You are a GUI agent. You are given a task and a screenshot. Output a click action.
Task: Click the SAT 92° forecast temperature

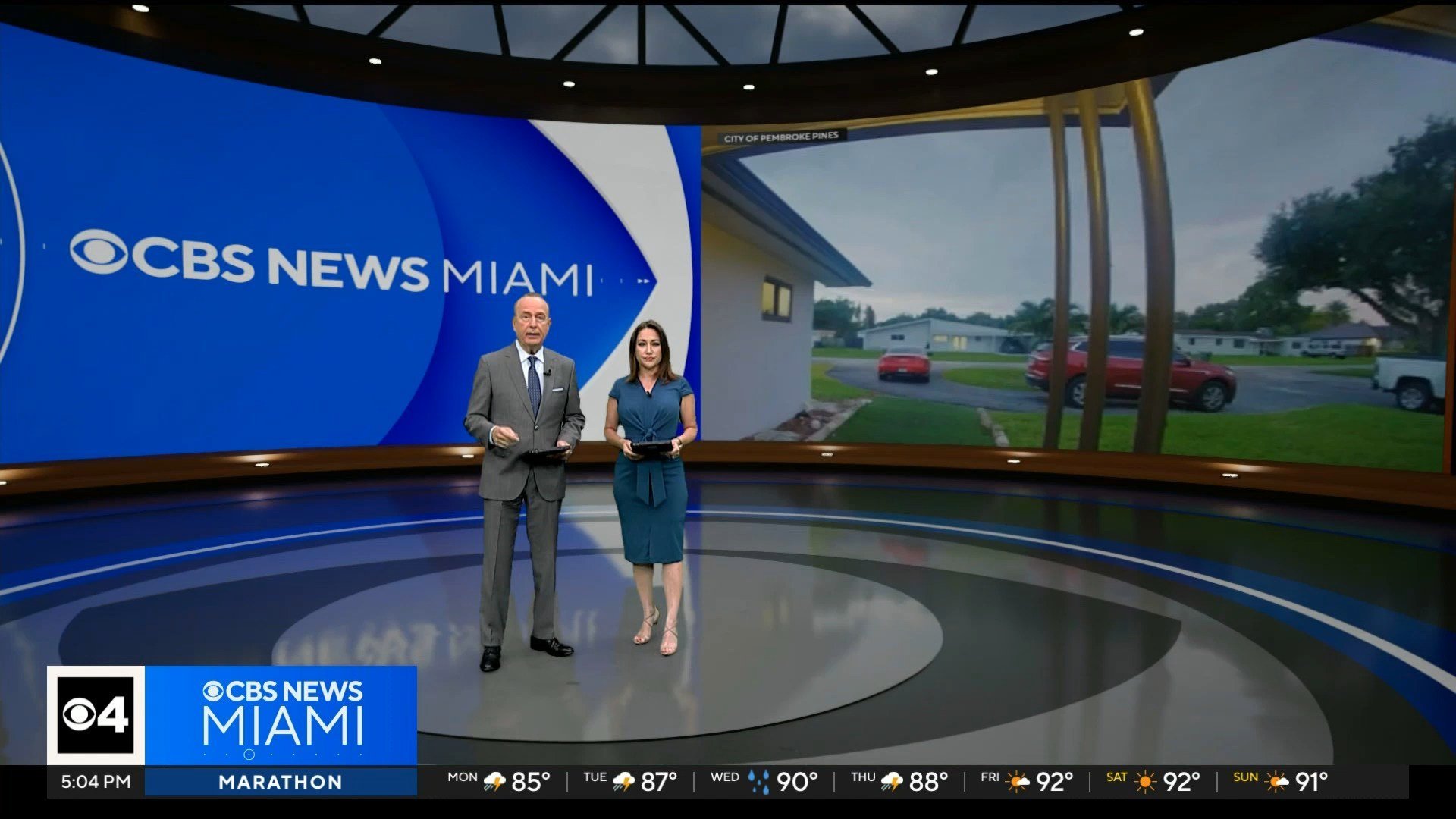[x=1181, y=782]
